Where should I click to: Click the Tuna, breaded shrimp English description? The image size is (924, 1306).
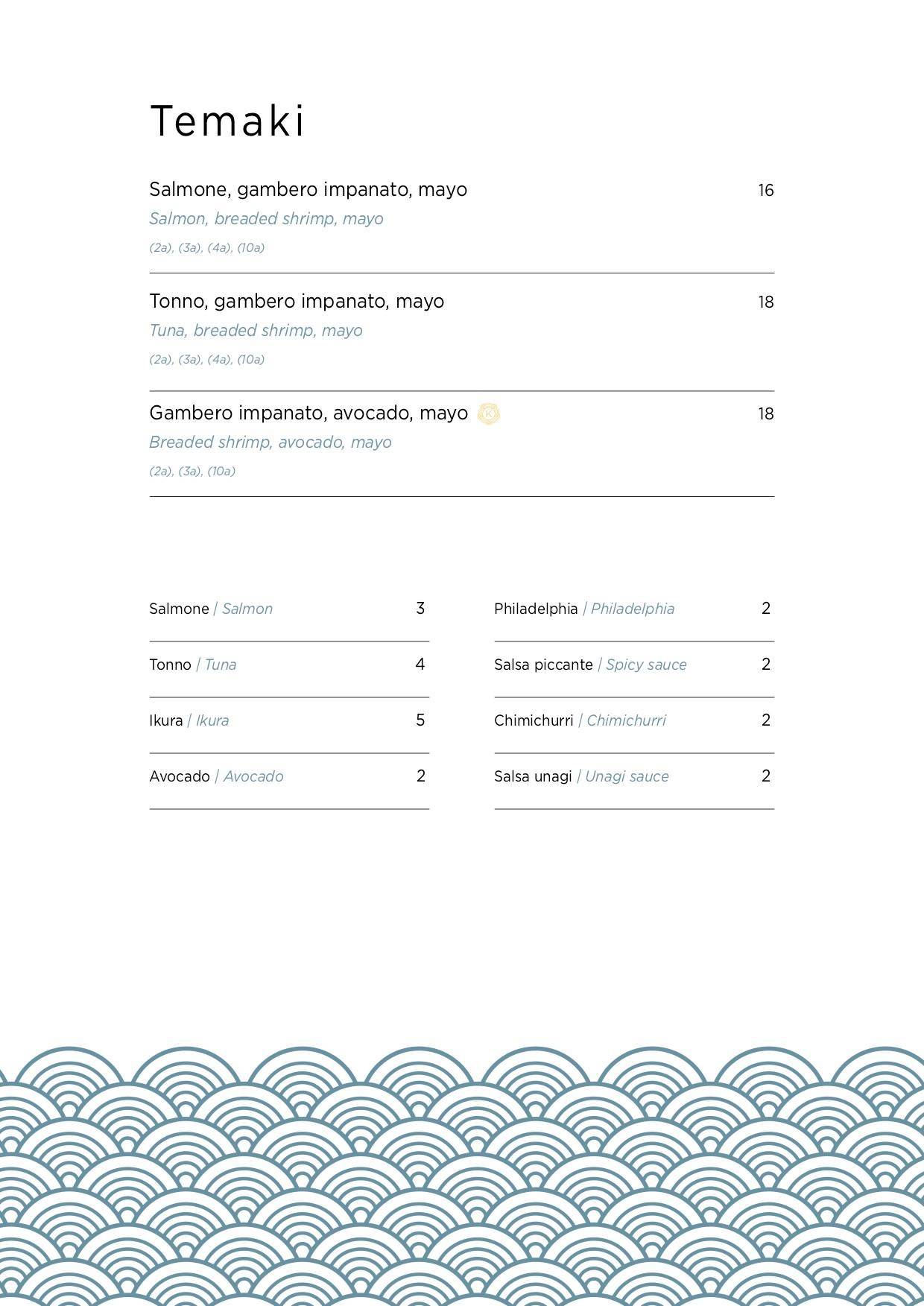tap(256, 331)
